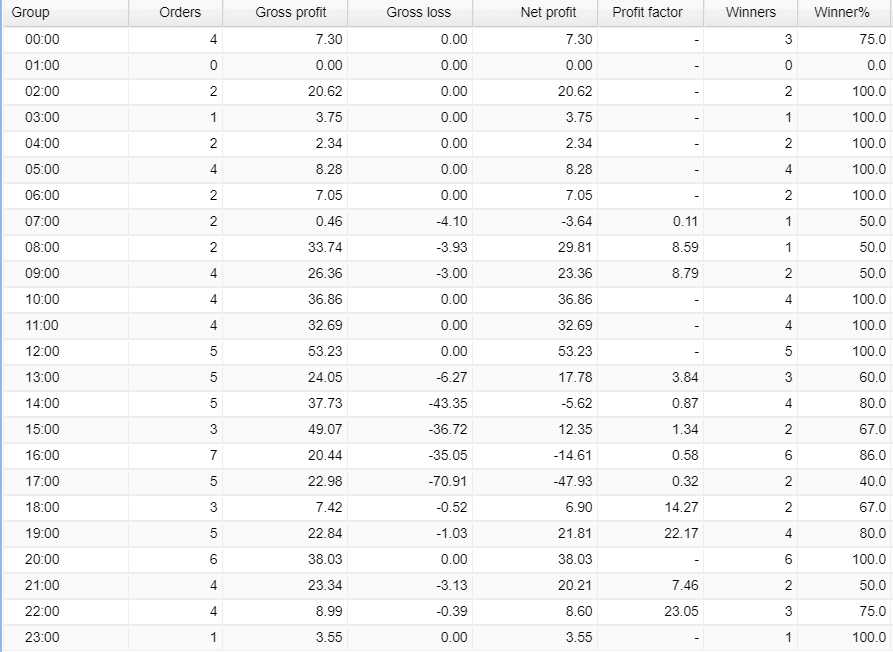
Task: Click the Orders column header
Action: click(180, 13)
